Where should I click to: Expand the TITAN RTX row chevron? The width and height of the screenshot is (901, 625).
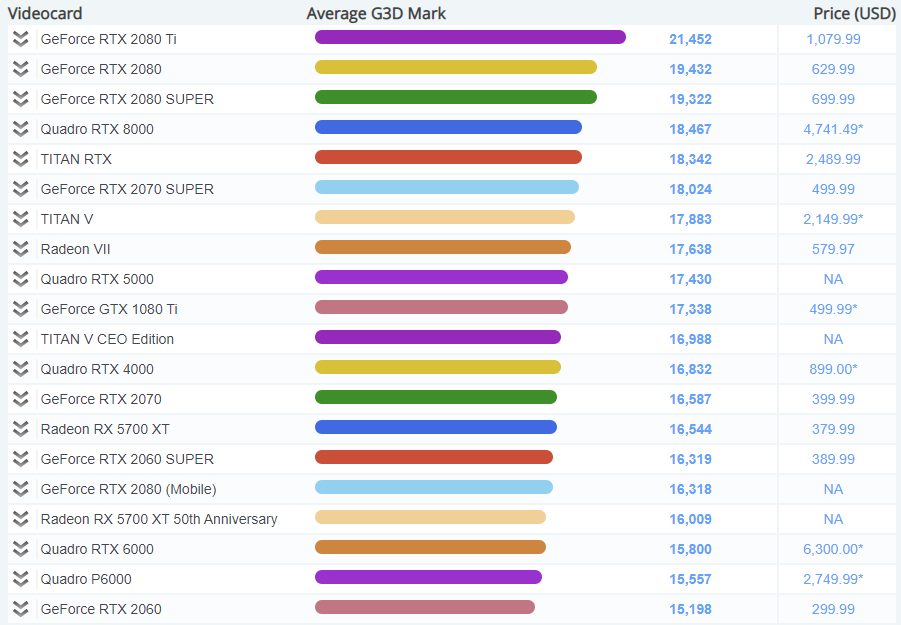[x=21, y=159]
